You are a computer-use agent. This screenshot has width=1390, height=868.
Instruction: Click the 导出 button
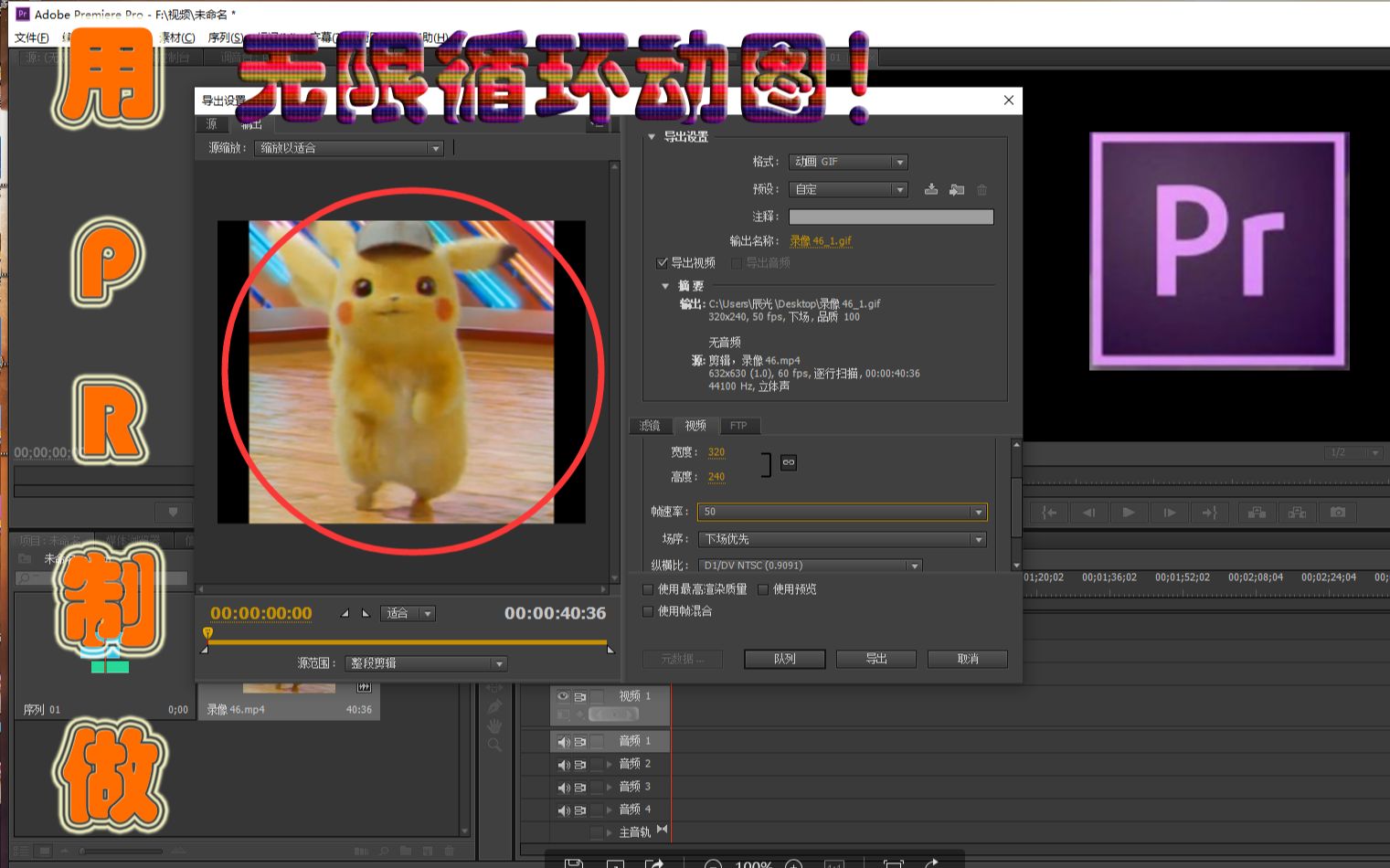coord(876,659)
